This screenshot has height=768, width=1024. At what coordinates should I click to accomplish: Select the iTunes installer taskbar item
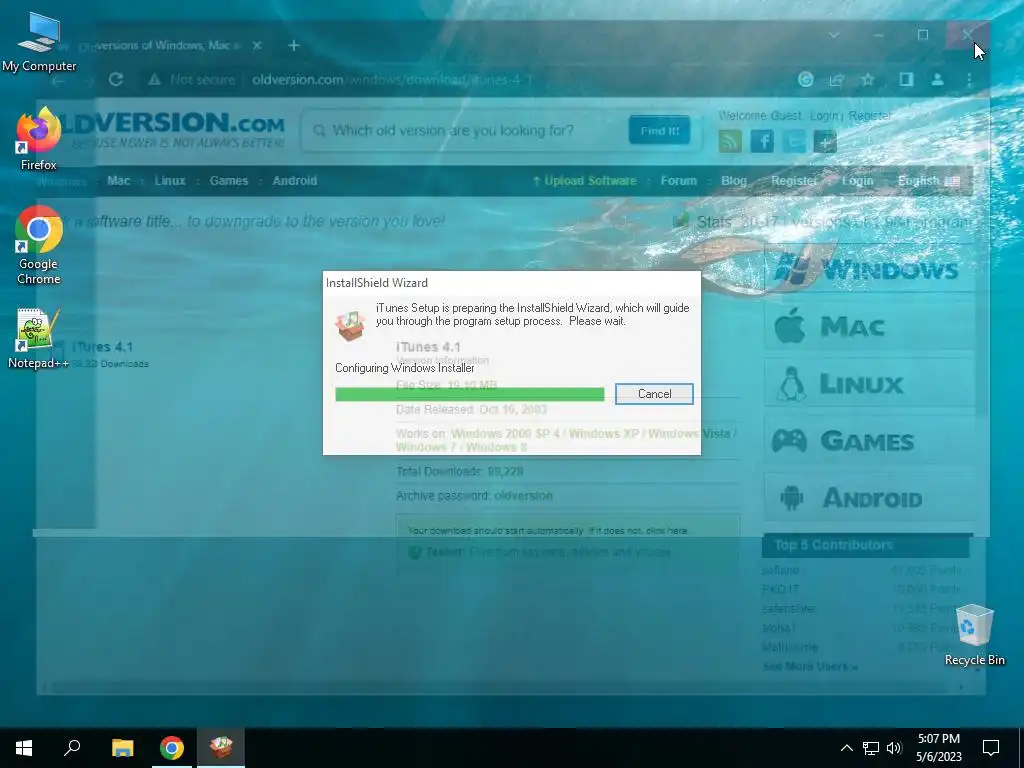tap(221, 748)
